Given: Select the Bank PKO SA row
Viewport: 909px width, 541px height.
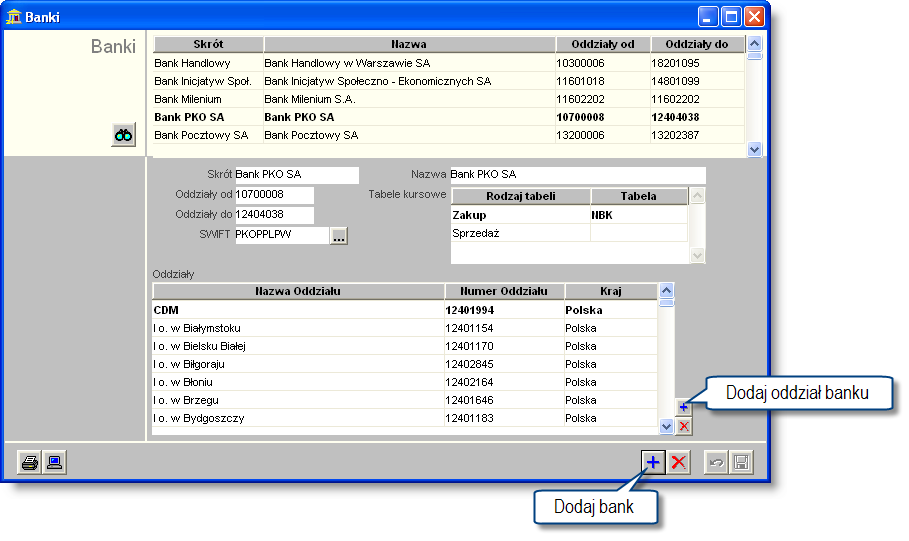Looking at the screenshot, I should 449,117.
